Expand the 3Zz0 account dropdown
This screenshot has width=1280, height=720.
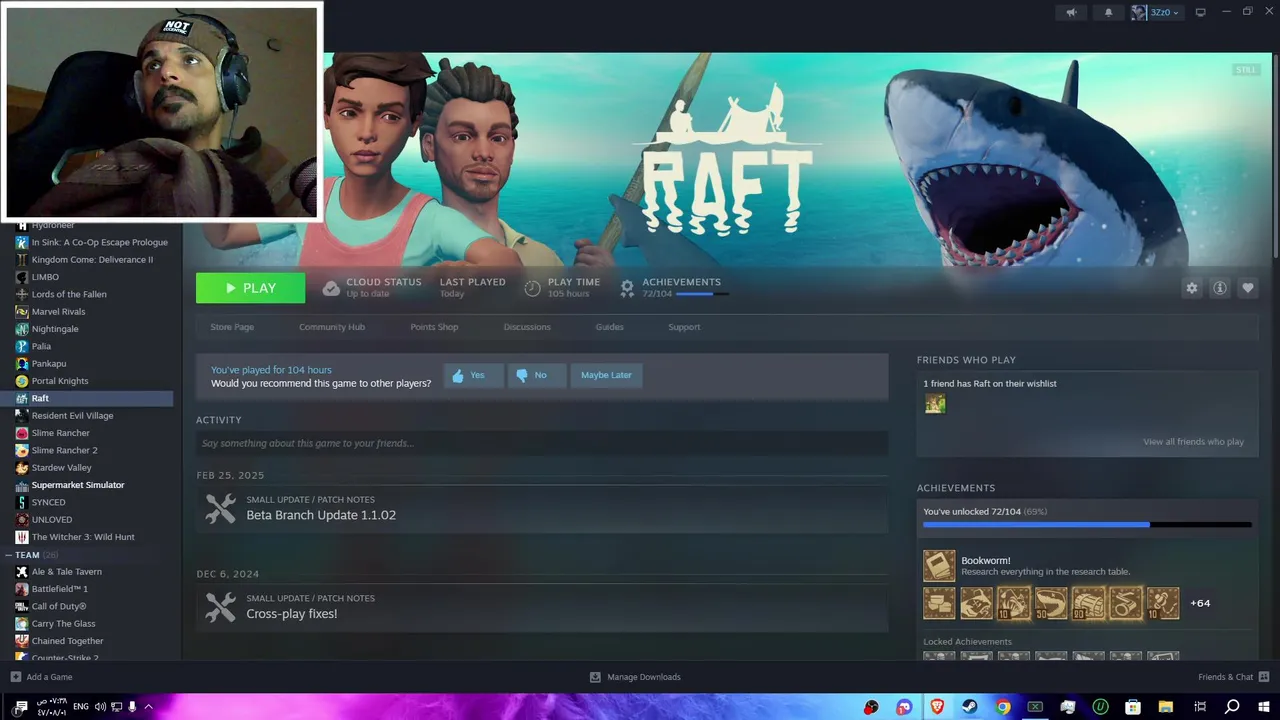pos(1156,12)
